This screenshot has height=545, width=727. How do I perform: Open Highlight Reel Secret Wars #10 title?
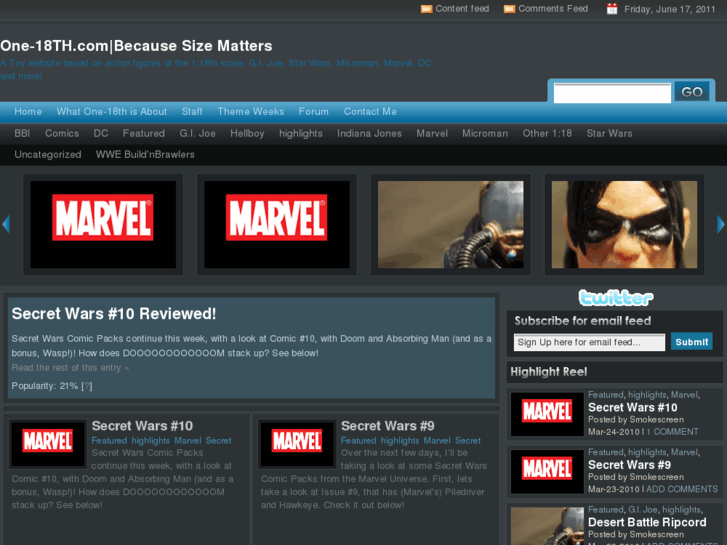(633, 408)
